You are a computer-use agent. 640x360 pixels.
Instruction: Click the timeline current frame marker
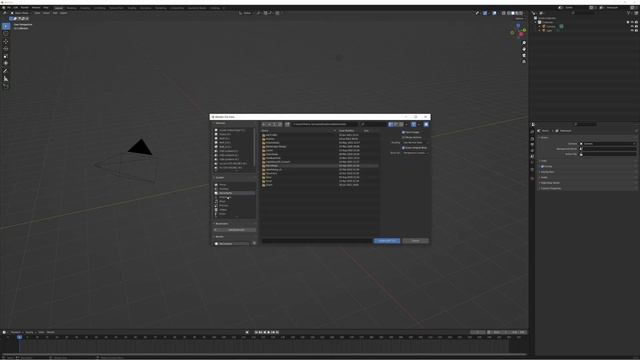tap(19, 338)
